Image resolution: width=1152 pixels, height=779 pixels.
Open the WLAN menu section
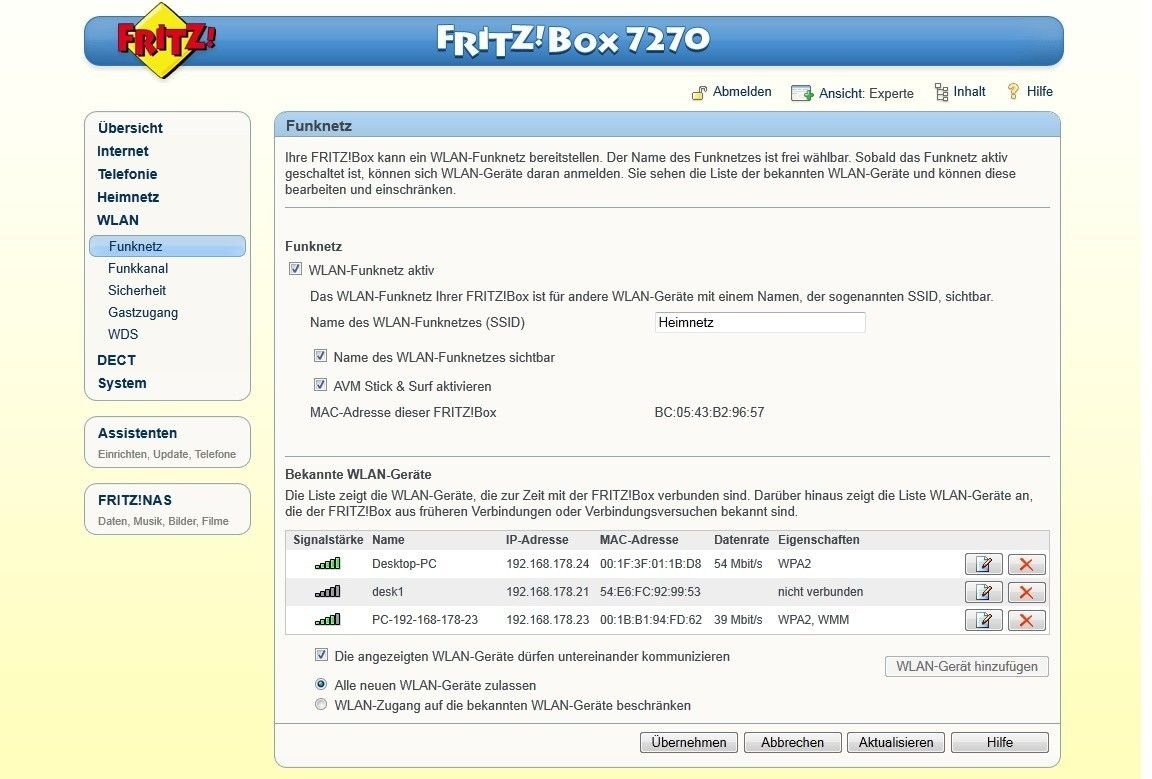tap(118, 220)
